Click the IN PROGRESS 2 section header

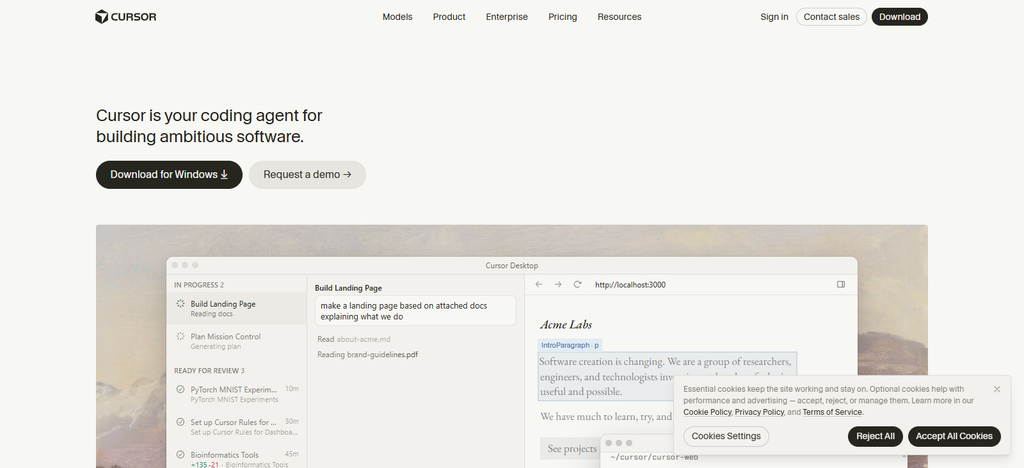tap(199, 285)
